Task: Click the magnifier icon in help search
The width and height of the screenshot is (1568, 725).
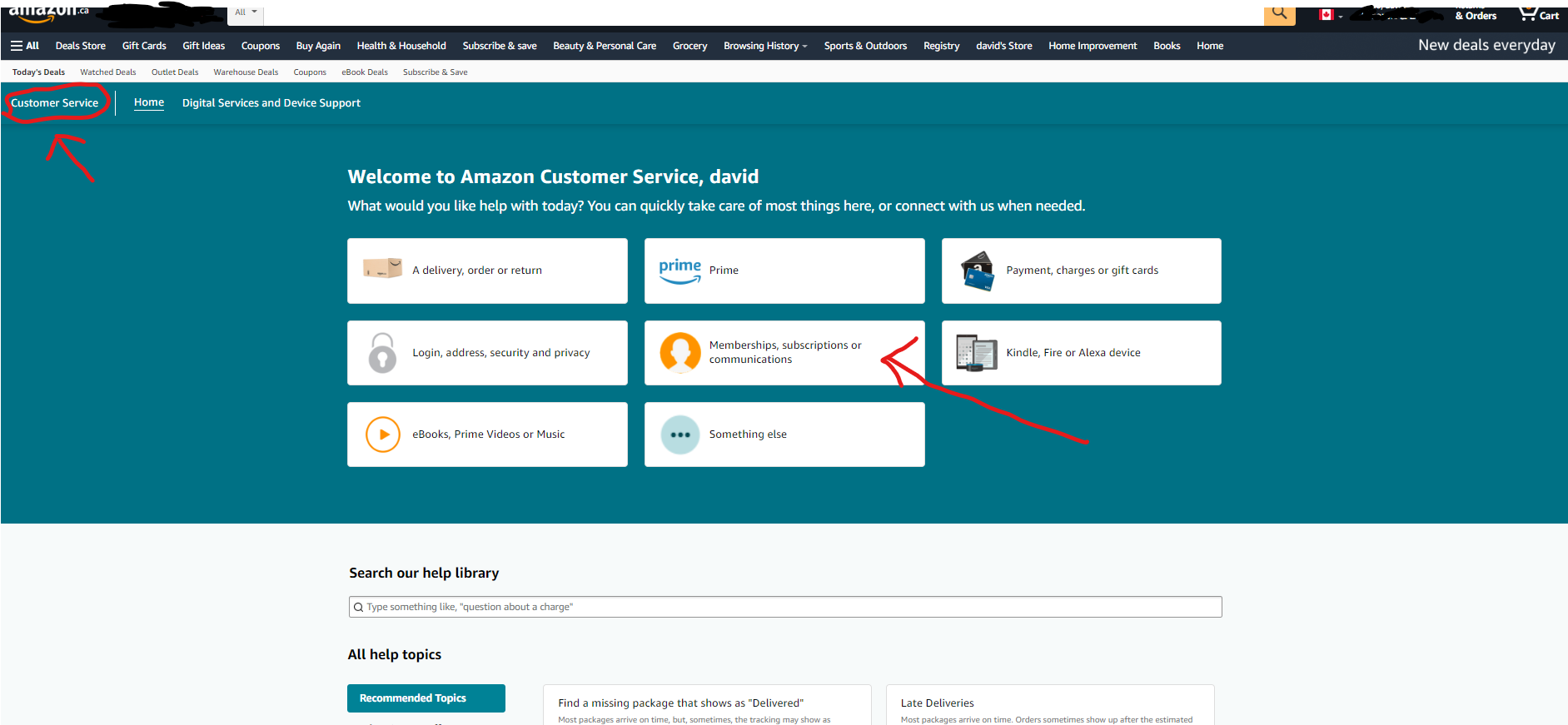Action: (358, 607)
